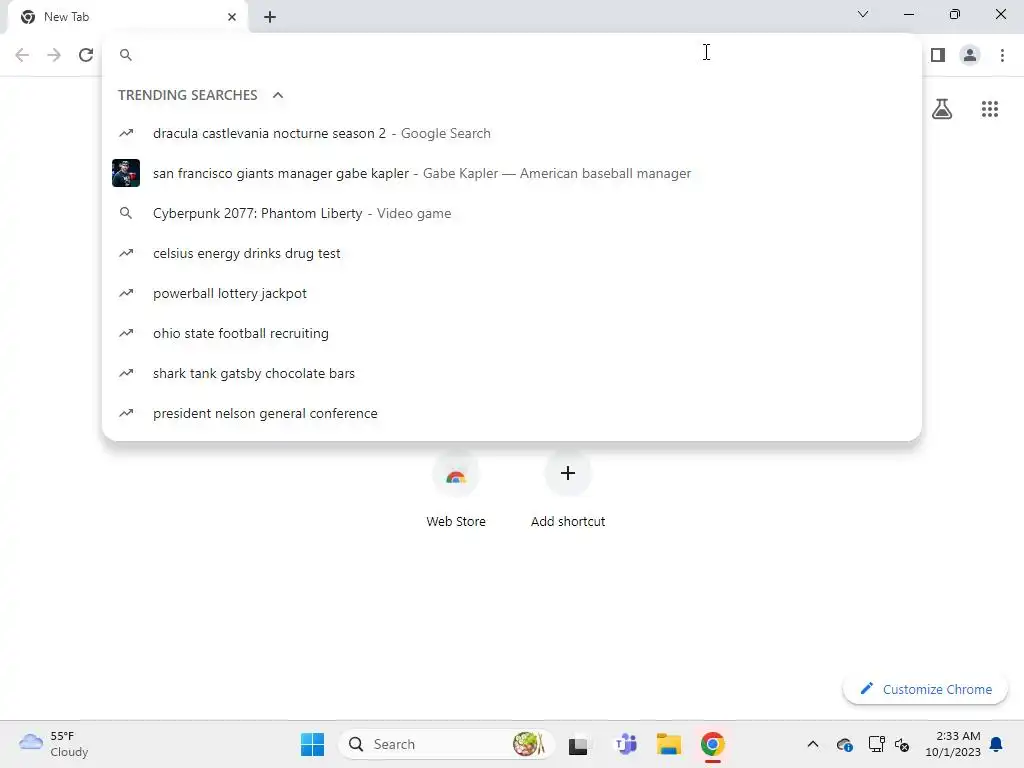Screen dimensions: 1024x768
Task: Open Chrome three-dot menu
Action: 1002,55
